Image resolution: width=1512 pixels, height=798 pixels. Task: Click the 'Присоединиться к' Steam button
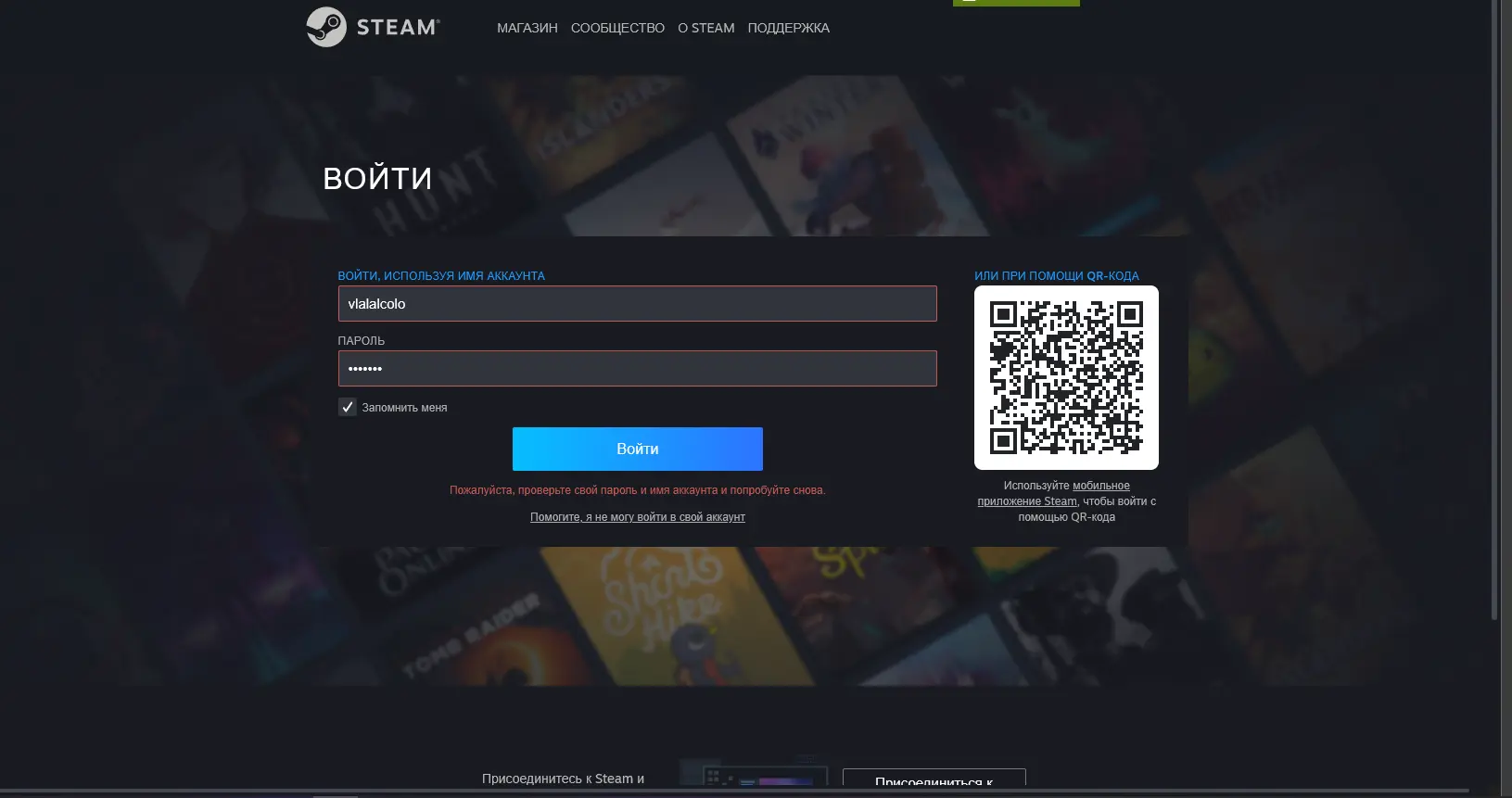click(934, 779)
